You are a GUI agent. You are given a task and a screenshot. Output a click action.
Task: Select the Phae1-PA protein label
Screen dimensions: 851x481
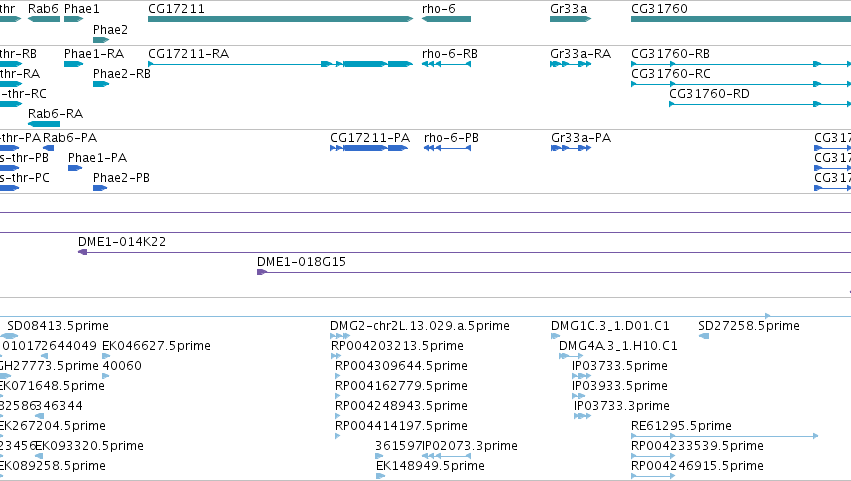97,158
